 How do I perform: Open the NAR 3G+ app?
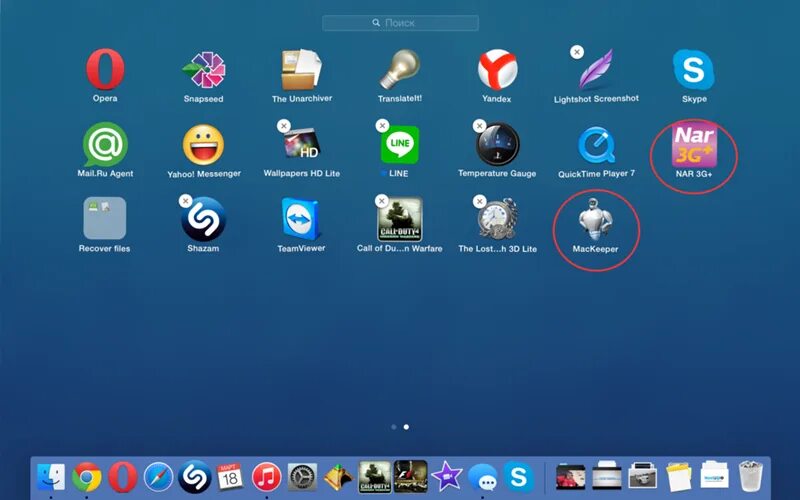[x=694, y=146]
